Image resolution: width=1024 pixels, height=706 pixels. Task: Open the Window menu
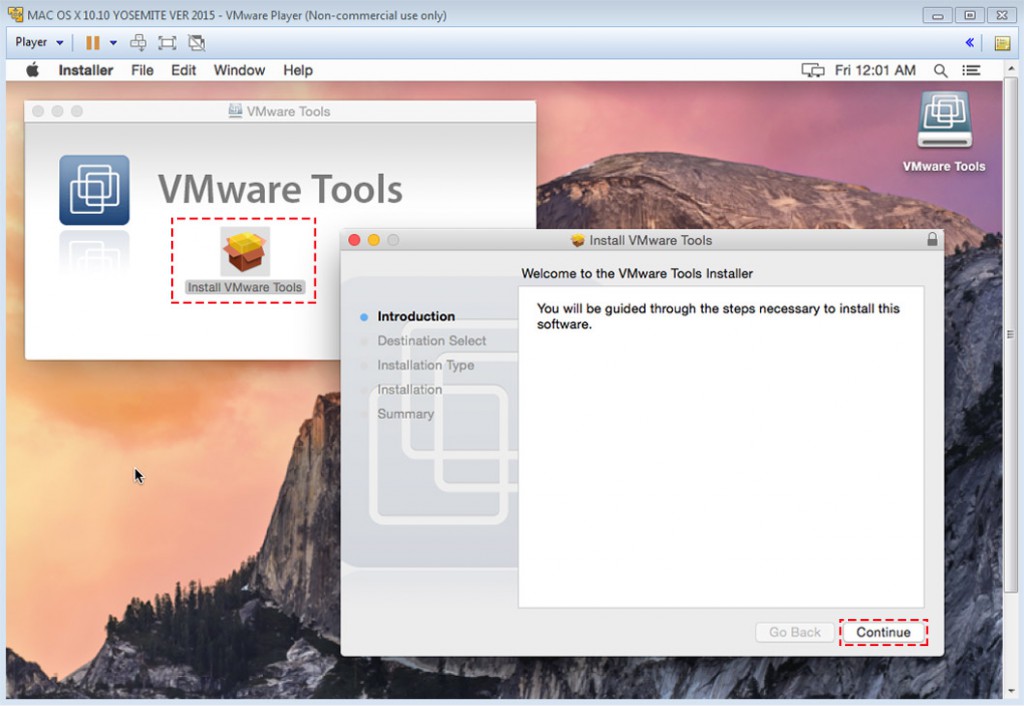pyautogui.click(x=239, y=70)
